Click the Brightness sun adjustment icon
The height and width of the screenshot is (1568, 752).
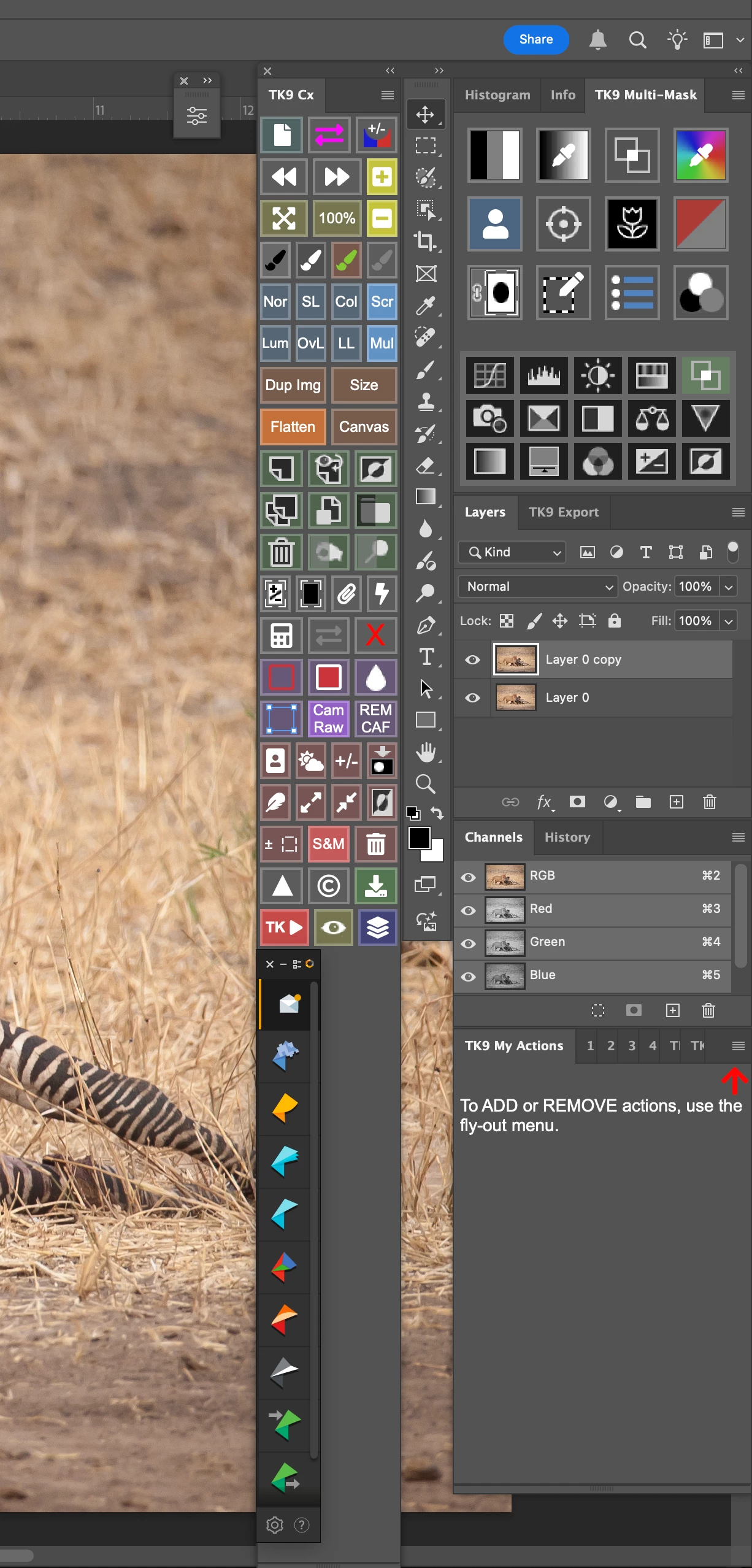pyautogui.click(x=597, y=375)
